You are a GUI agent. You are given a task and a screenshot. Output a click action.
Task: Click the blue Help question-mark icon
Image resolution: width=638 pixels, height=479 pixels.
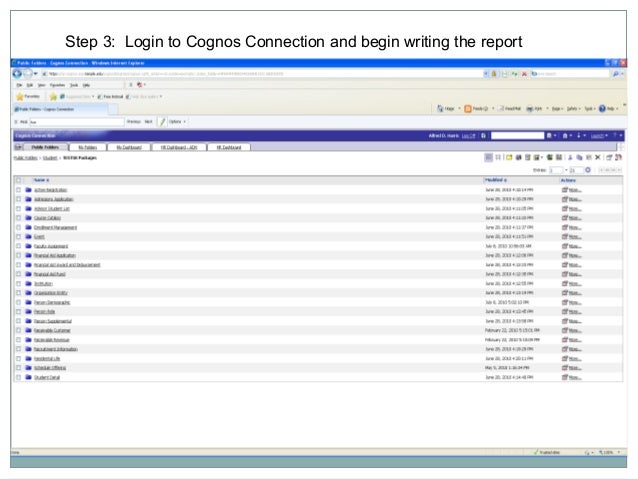(x=602, y=109)
